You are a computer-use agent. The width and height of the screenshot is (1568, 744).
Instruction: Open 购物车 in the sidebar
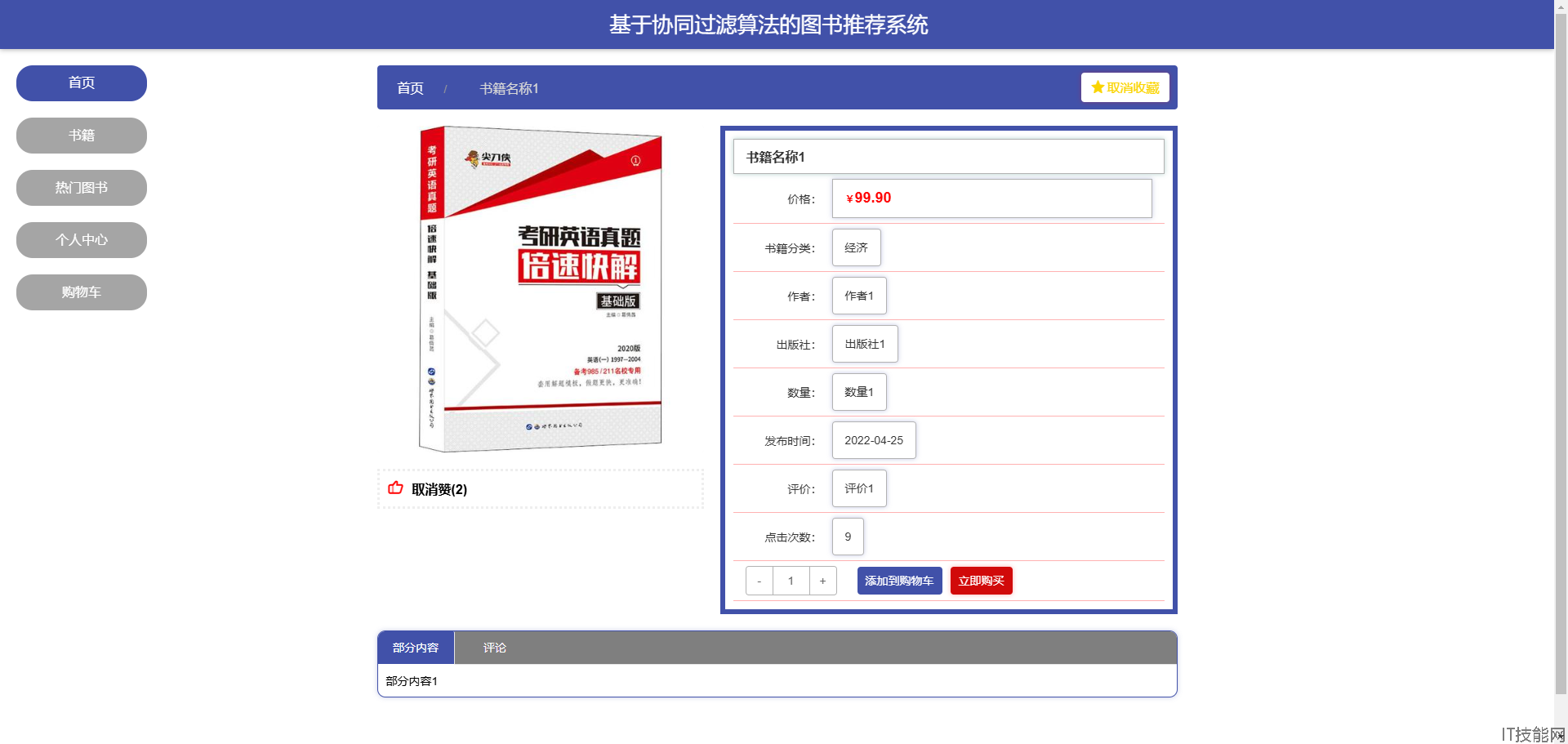tap(82, 292)
